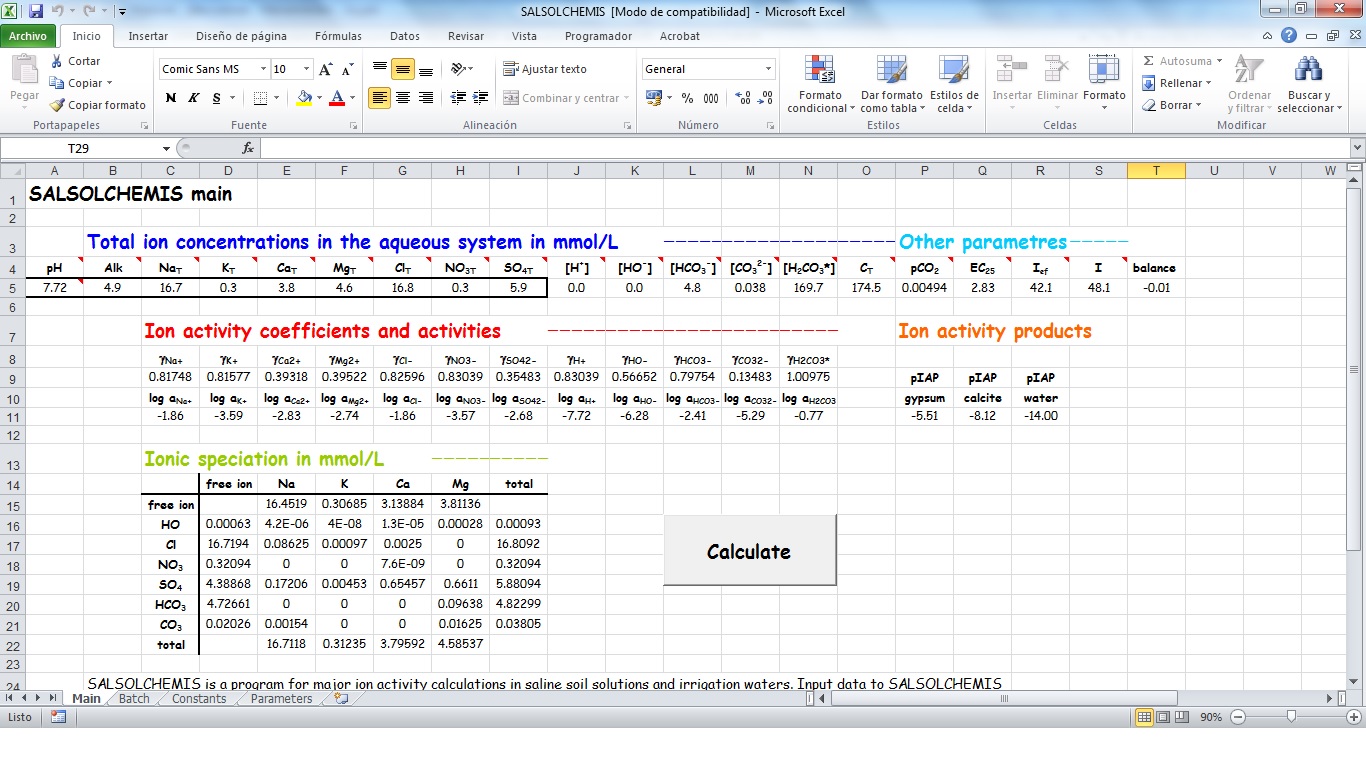This screenshot has width=1366, height=768.
Task: Apply thousands separator 000 style
Action: point(711,98)
